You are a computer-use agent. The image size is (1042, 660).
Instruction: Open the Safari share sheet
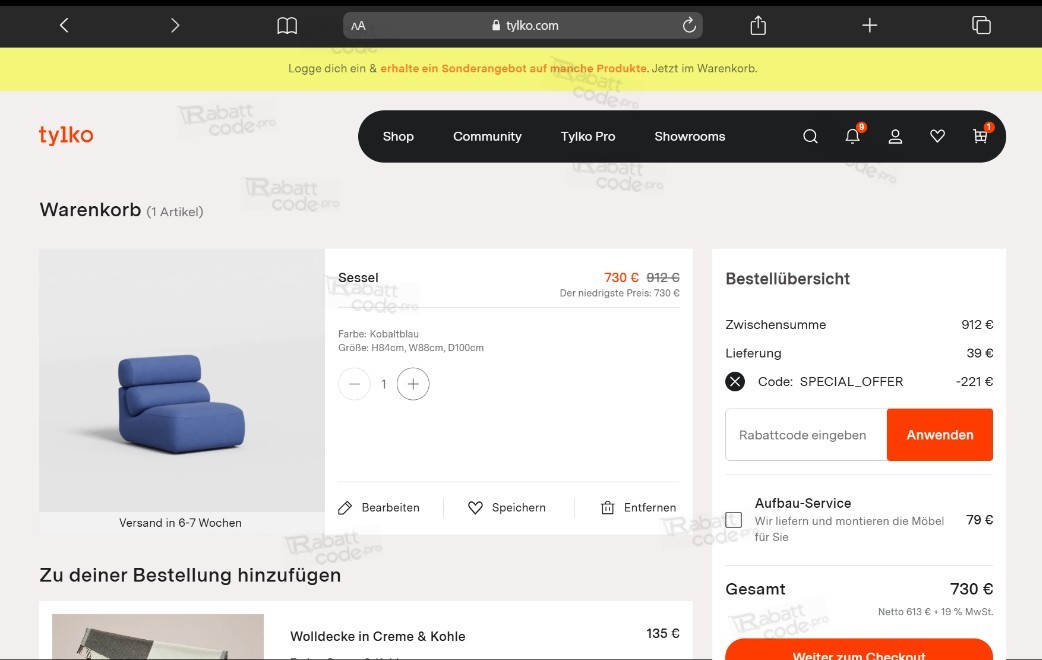758,25
